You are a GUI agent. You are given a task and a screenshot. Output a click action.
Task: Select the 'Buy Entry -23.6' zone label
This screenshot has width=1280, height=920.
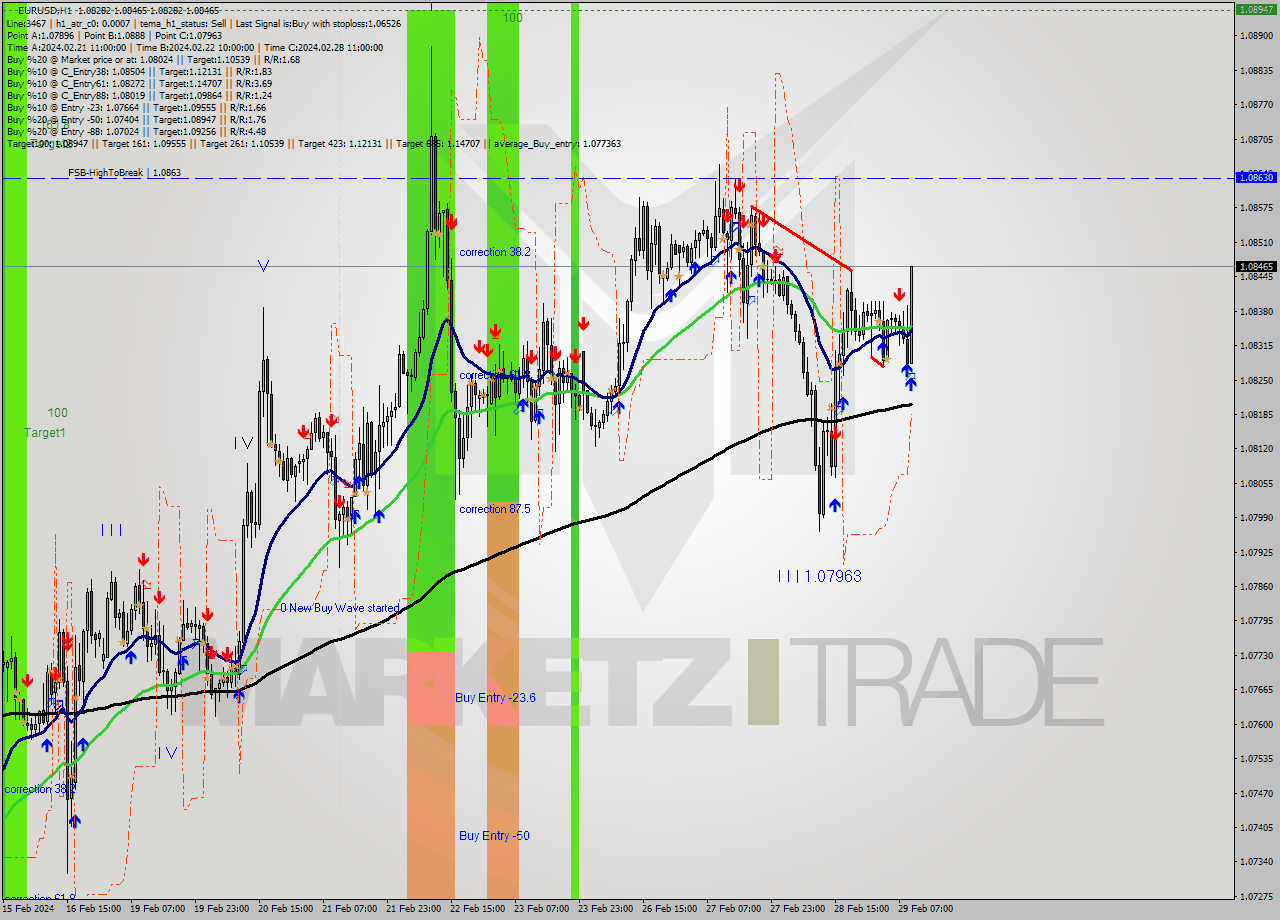495,697
